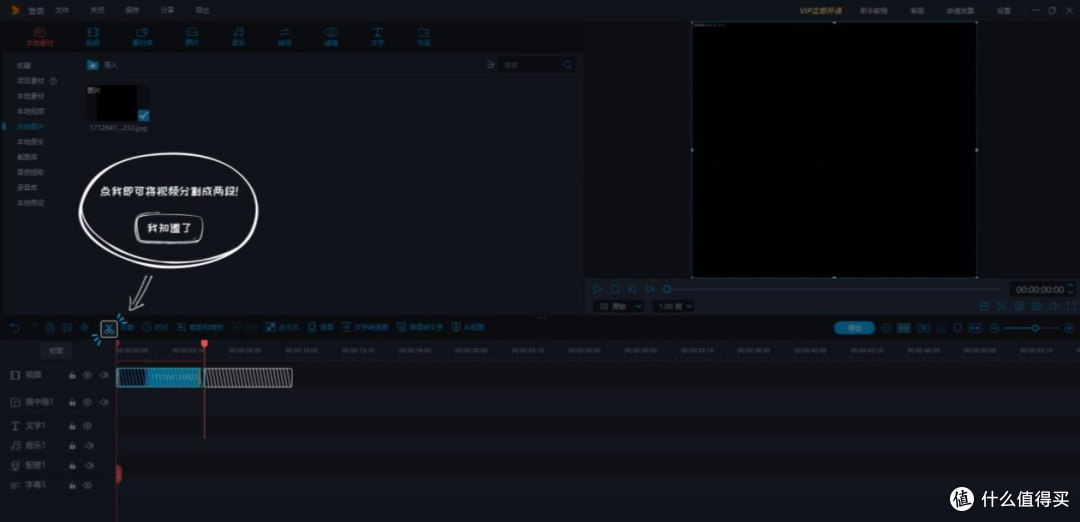This screenshot has width=1080, height=522.
Task: Click the timecode stepper arrows
Action: coord(1070,290)
